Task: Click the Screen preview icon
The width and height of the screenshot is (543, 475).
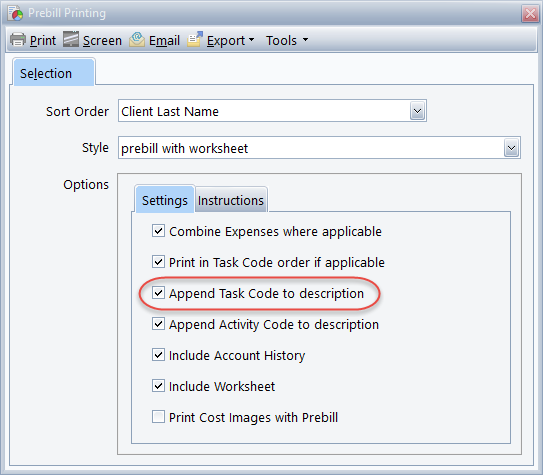Action: pos(71,39)
